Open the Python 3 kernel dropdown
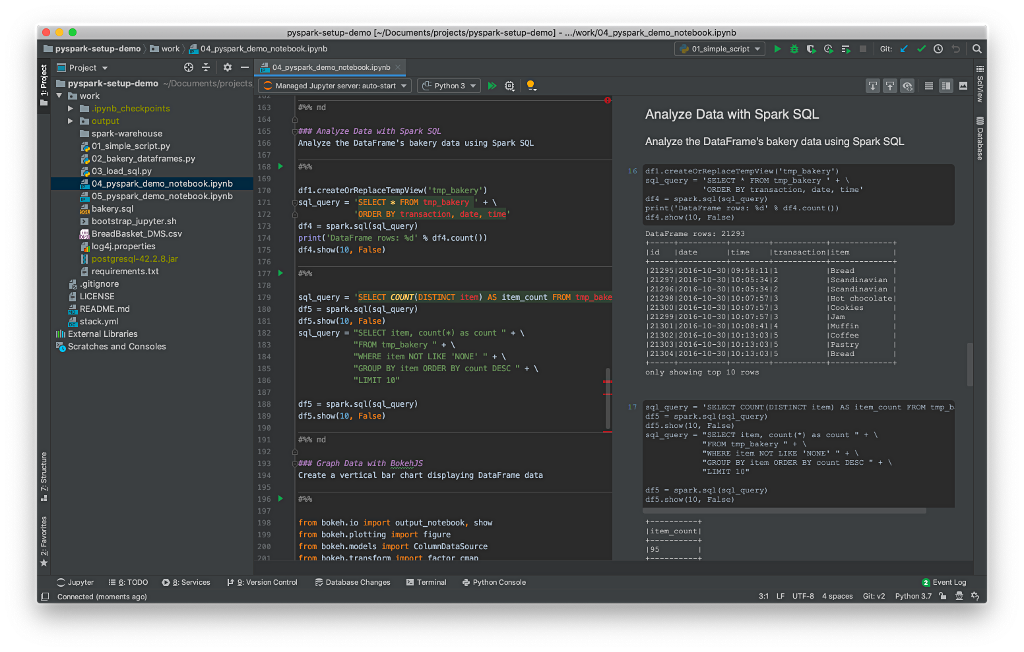 (449, 86)
